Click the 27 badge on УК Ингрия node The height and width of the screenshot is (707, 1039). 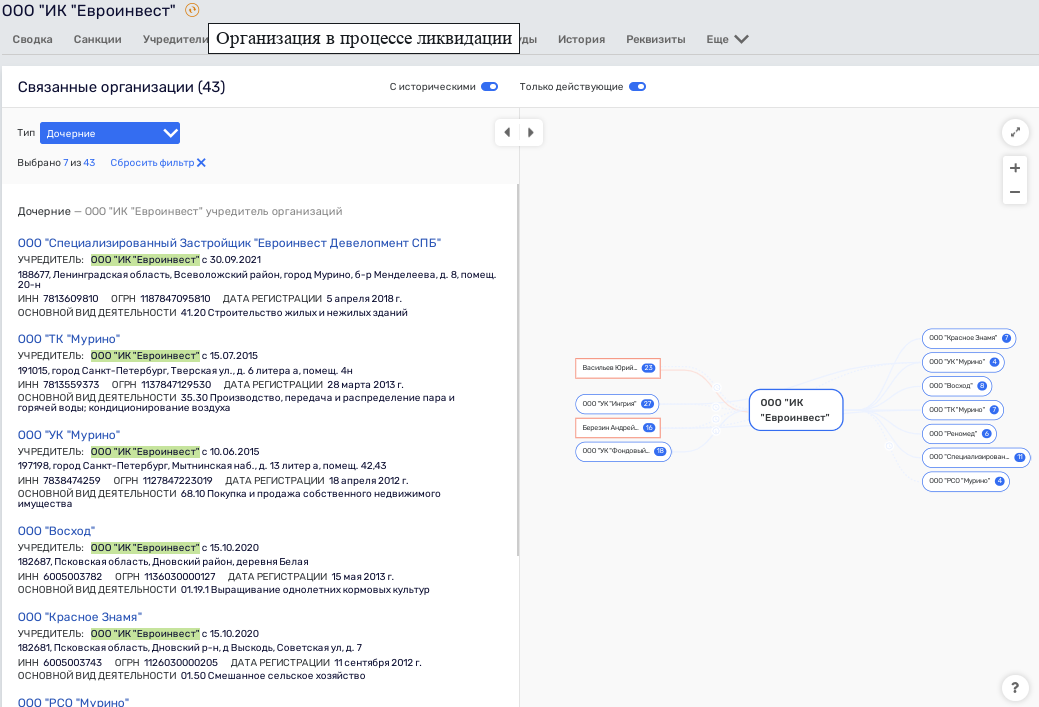click(647, 404)
